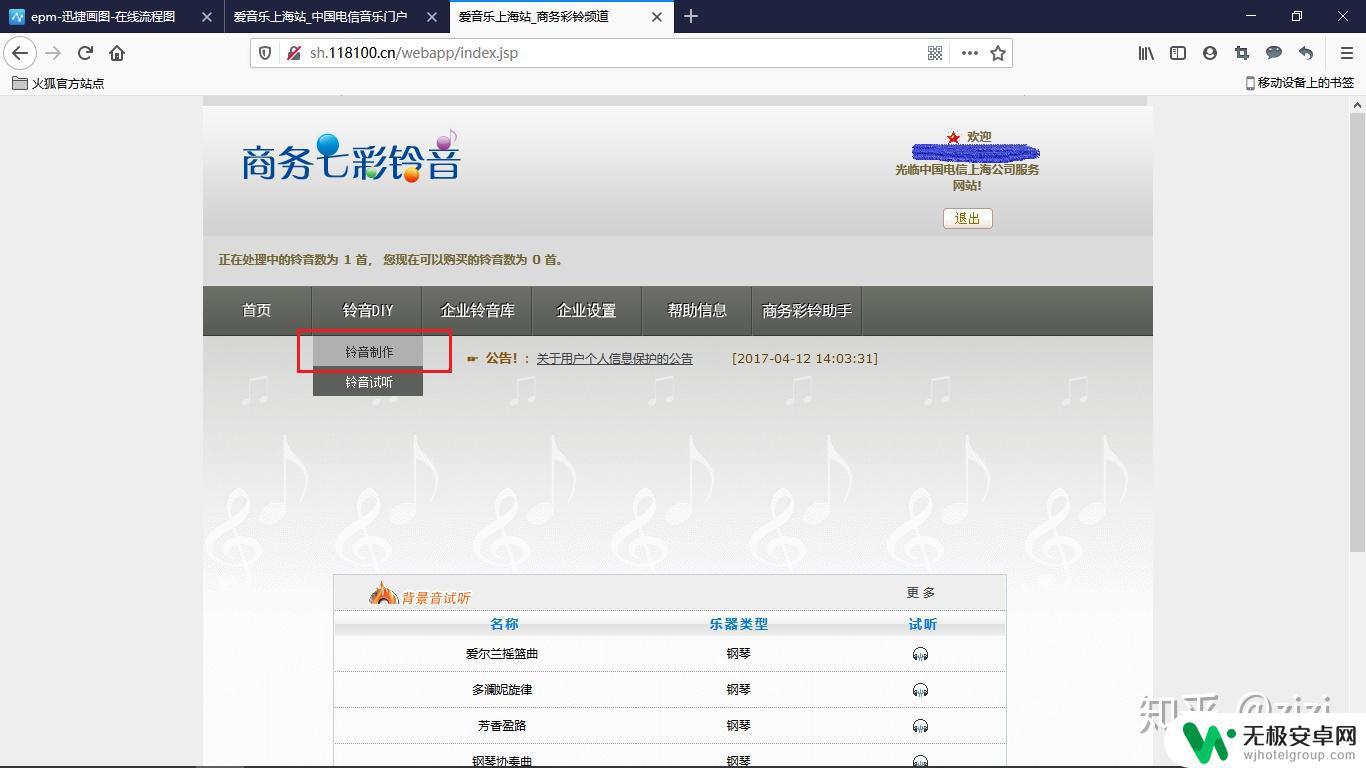Switch to 爱音乐上海站_中国电信音乐门户 tab
Screen dimensions: 1366x768
pyautogui.click(x=336, y=17)
